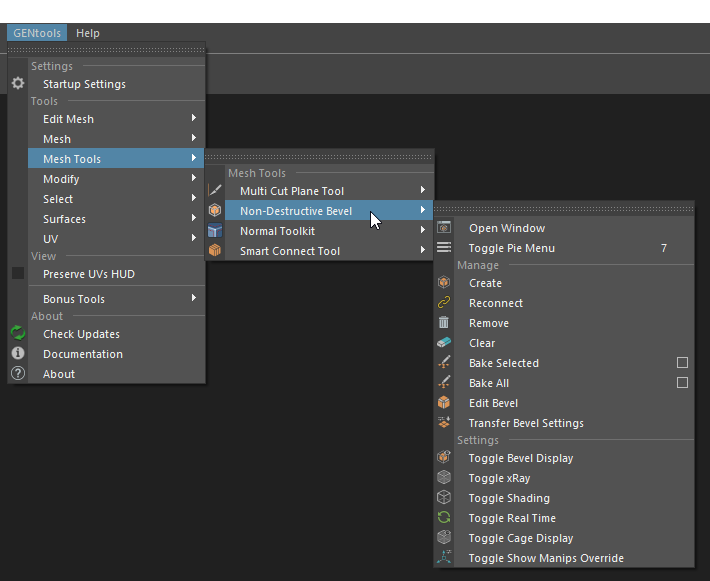This screenshot has width=710, height=581.
Task: Expand the Smart Connect Tool submenu arrow
Action: click(x=423, y=251)
